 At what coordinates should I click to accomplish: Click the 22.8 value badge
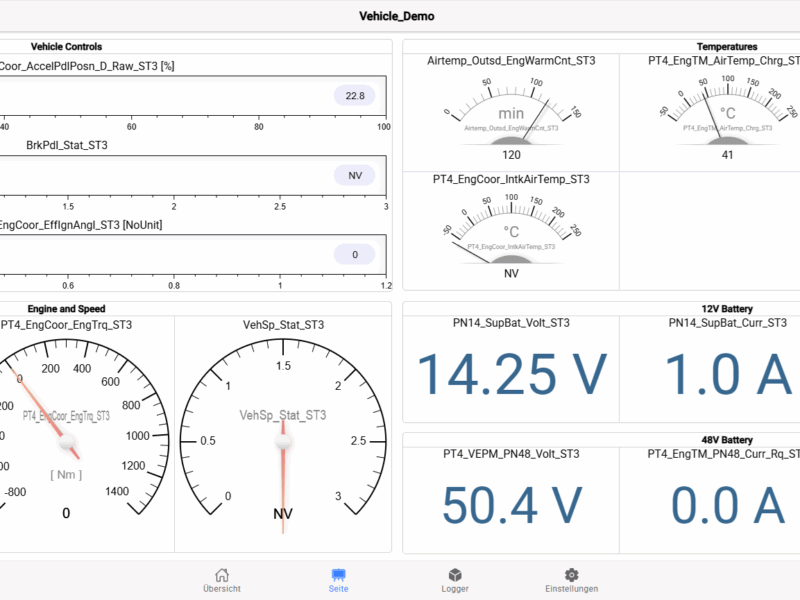(x=355, y=96)
